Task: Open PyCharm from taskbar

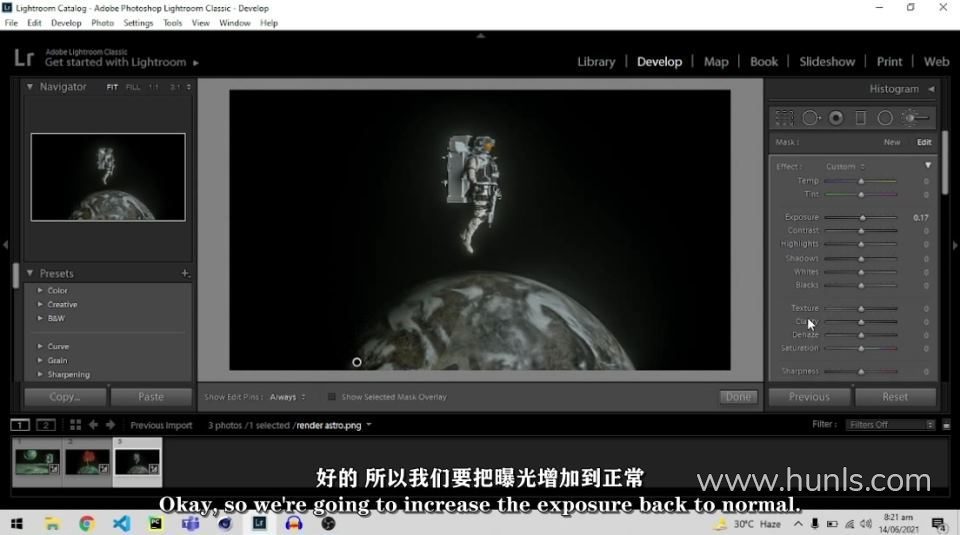Action: (x=156, y=523)
